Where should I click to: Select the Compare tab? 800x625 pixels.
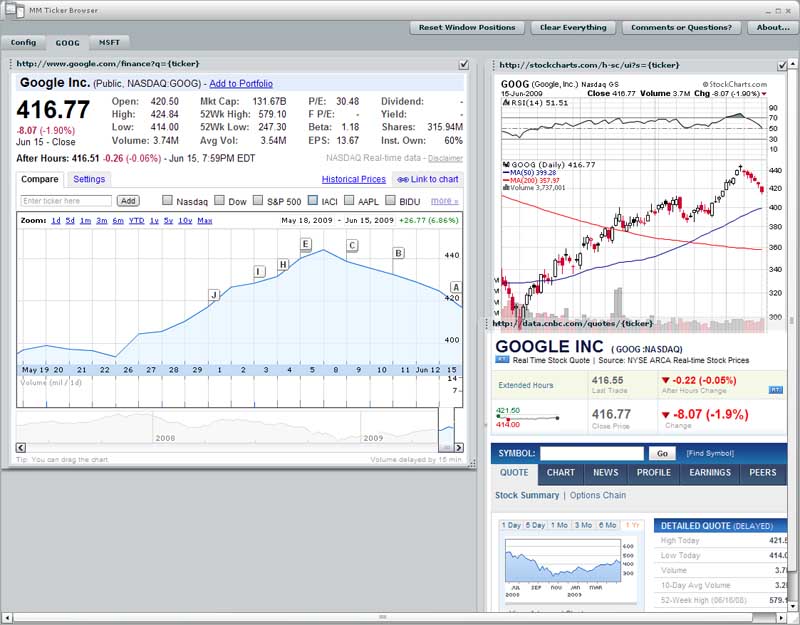pos(40,179)
